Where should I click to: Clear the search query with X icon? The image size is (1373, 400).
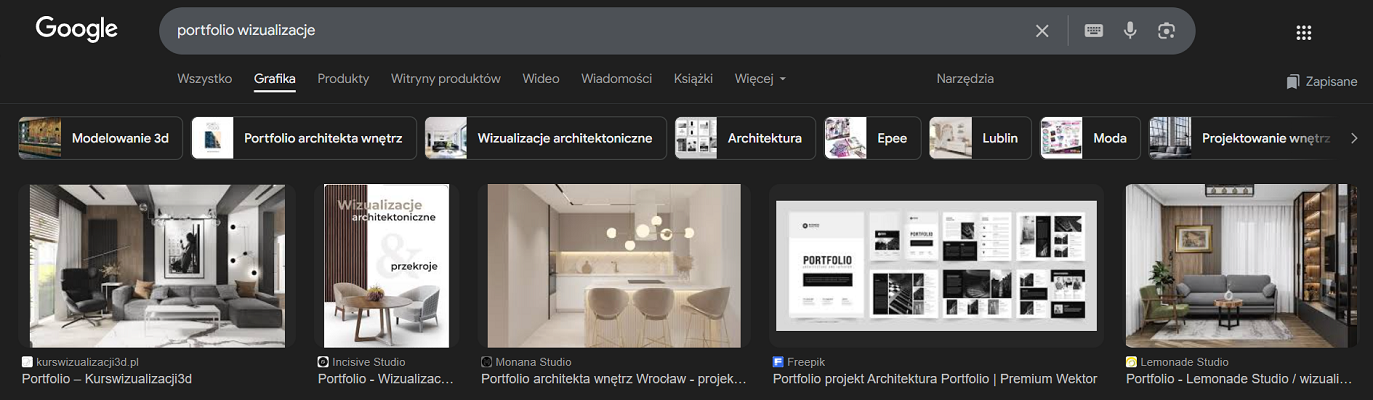1042,31
